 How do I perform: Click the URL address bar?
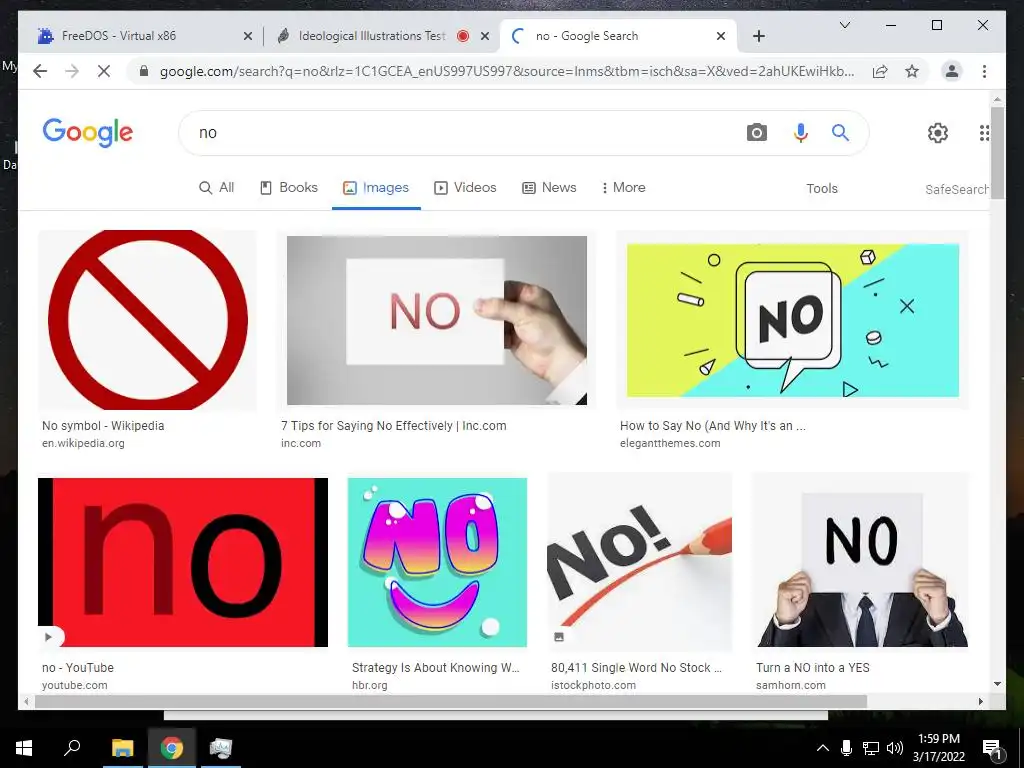click(x=506, y=71)
